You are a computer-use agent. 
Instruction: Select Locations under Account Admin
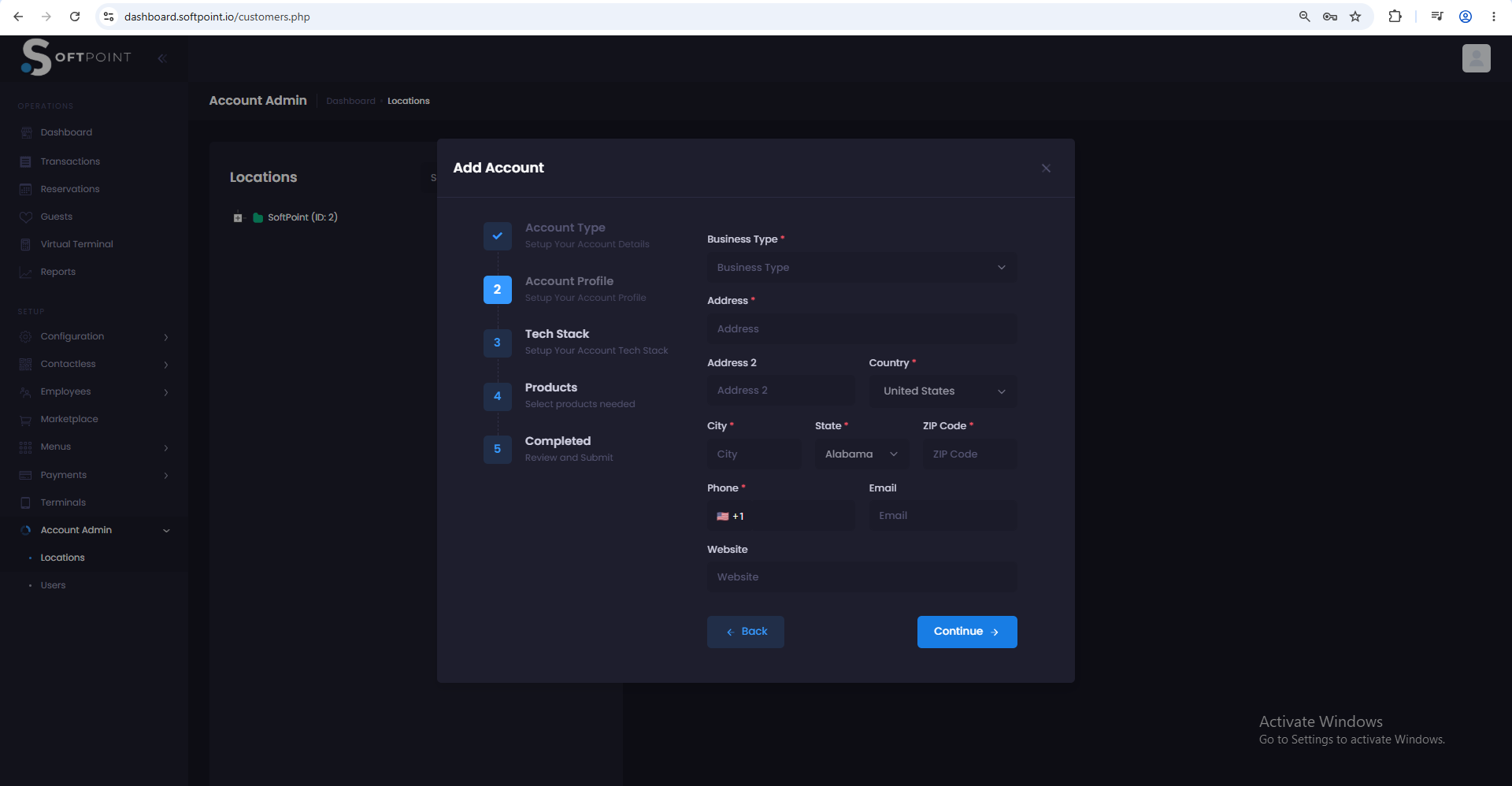[x=62, y=558]
